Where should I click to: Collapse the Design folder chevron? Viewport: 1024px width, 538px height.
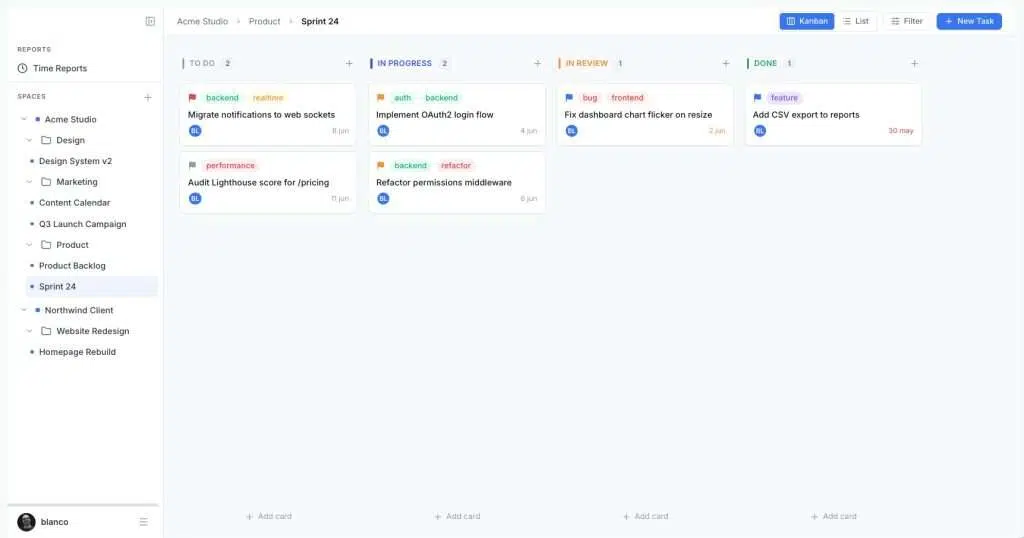[29, 140]
